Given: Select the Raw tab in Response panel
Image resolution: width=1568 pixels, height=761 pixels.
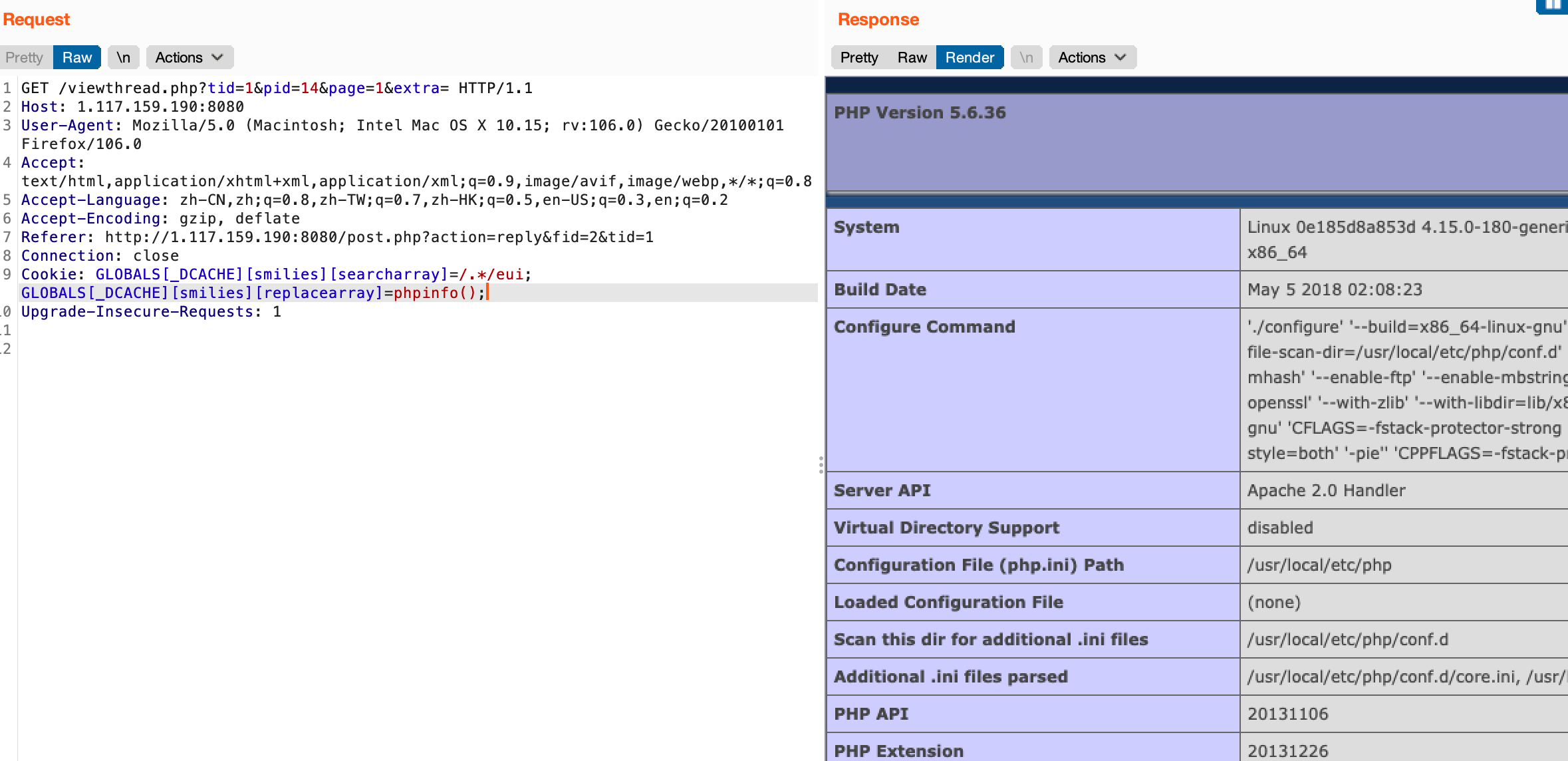Looking at the screenshot, I should point(912,58).
